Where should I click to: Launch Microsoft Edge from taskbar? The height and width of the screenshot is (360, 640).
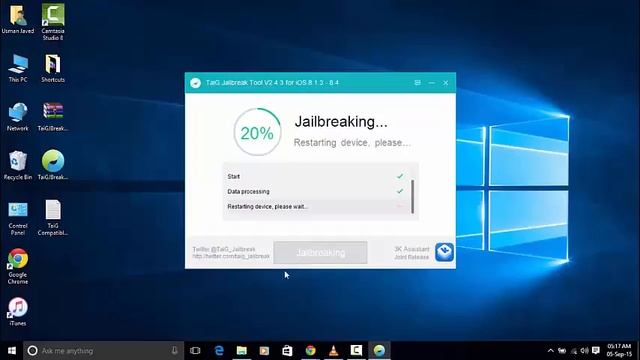[219, 351]
